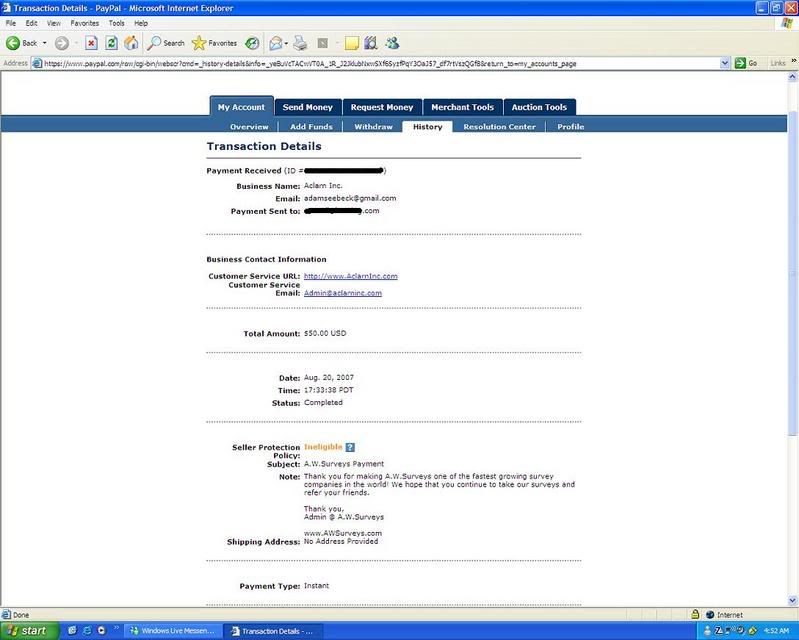Open the Help menu

point(141,23)
